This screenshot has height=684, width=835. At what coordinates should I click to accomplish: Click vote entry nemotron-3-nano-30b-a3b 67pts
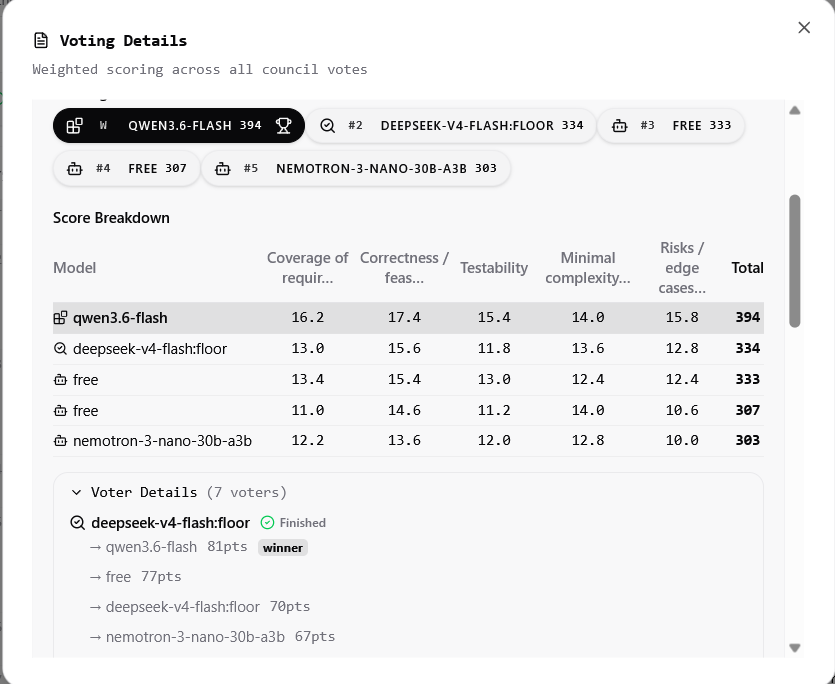point(212,637)
